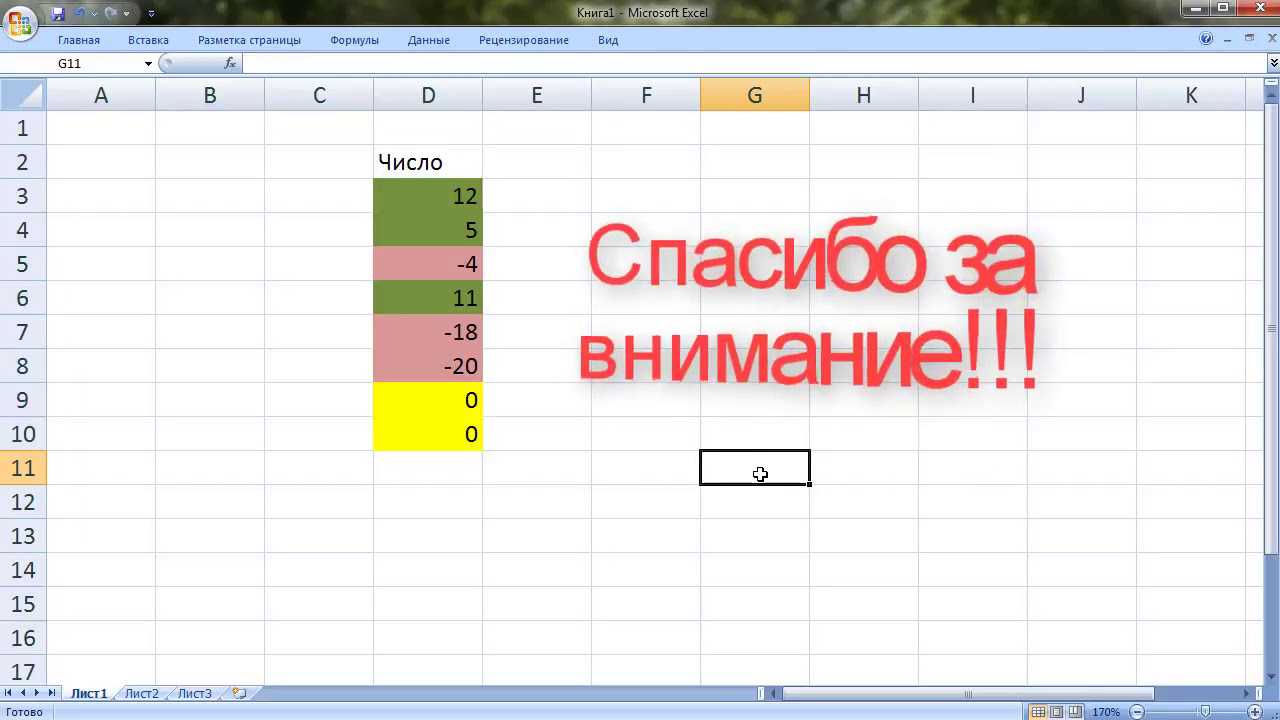Screen dimensions: 1280x720
Task: Switch to sheet tab Лист3
Action: click(x=194, y=693)
